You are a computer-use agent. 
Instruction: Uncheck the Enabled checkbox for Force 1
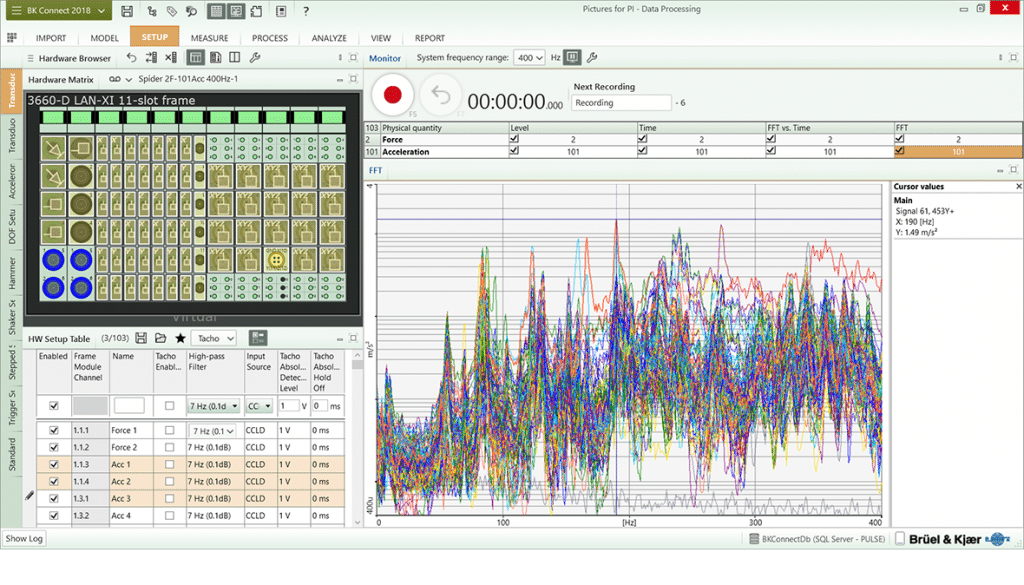point(53,430)
